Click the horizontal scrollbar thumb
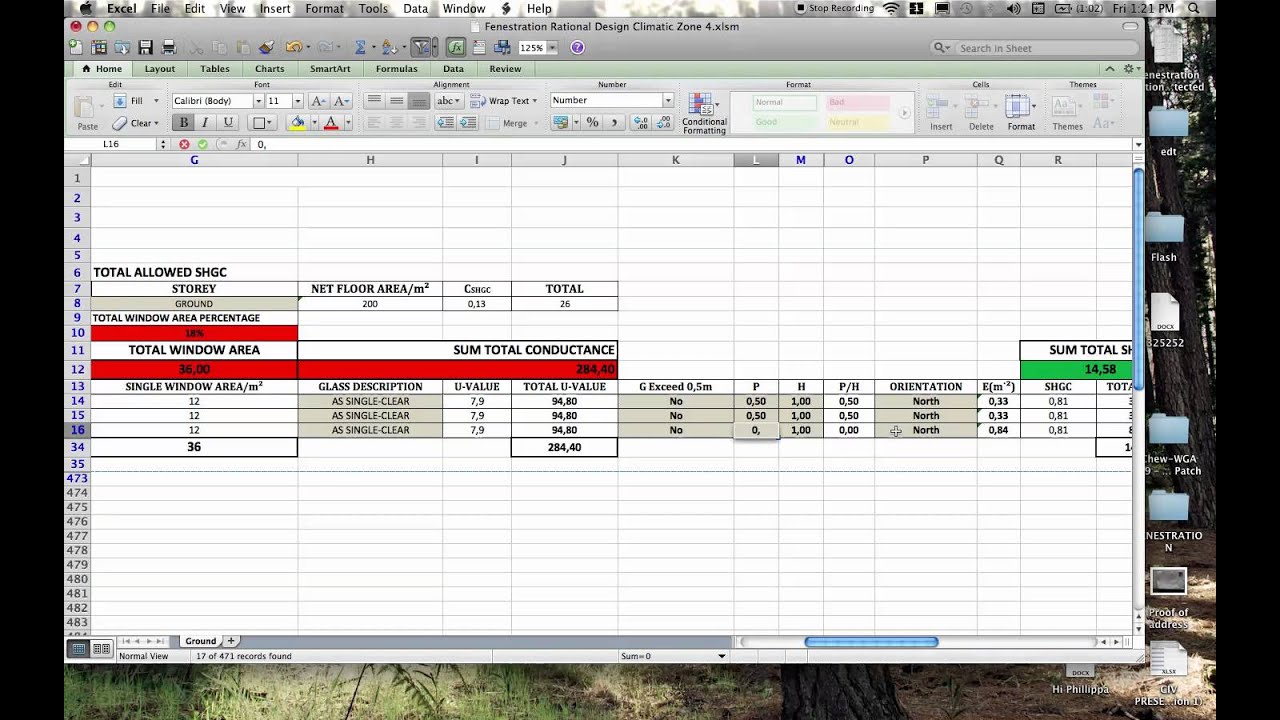The image size is (1280, 720). (871, 642)
